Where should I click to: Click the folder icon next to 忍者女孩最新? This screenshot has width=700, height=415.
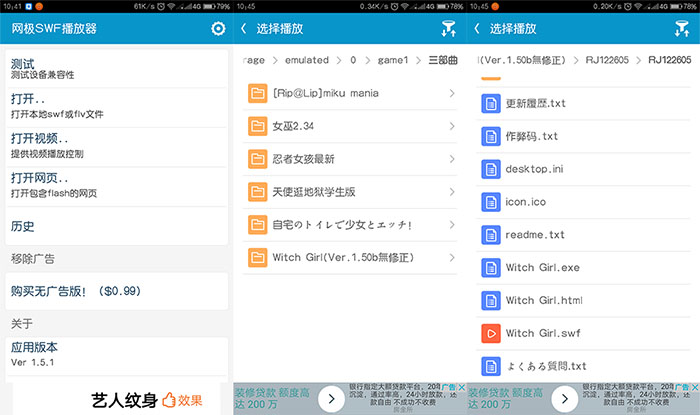(258, 159)
